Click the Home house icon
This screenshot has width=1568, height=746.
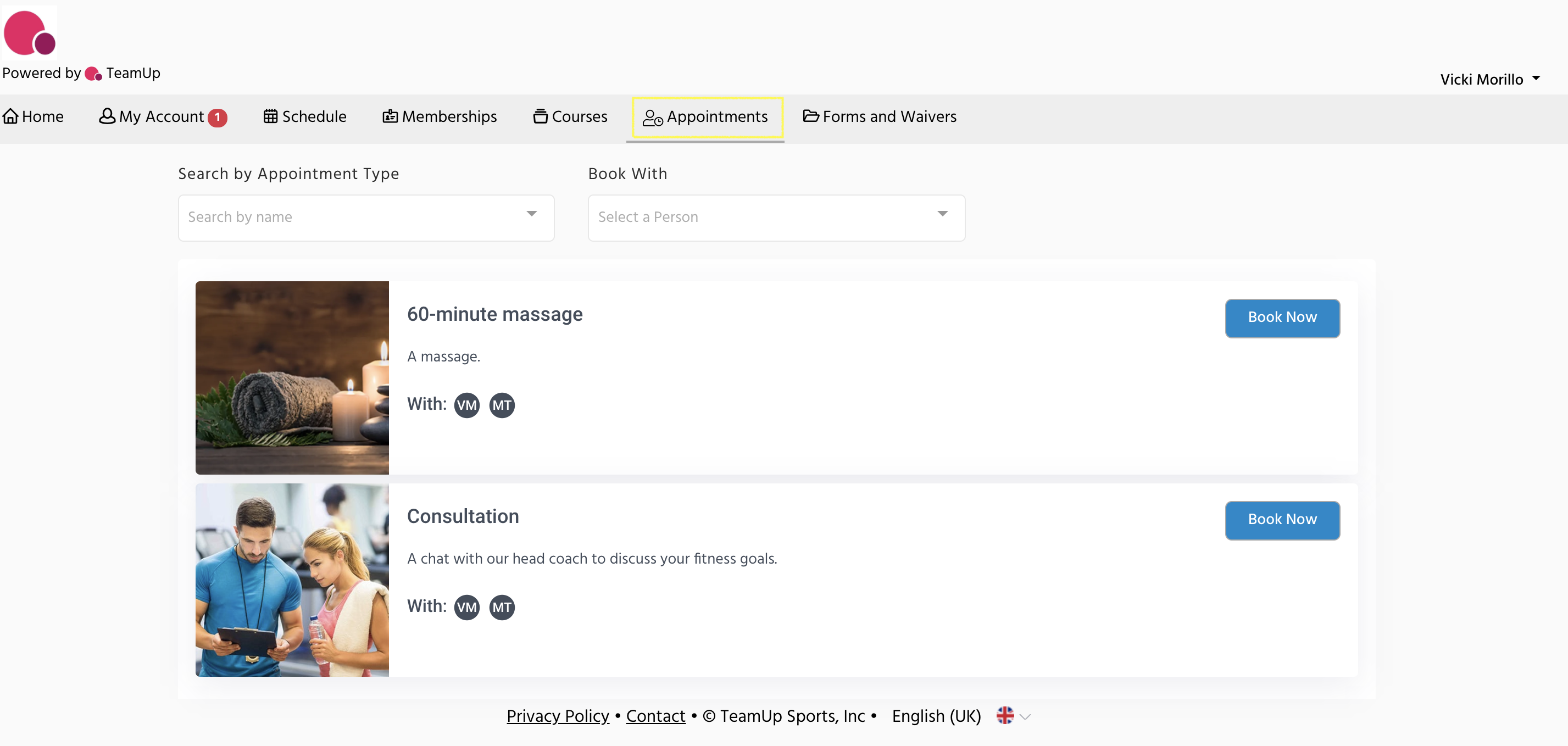[x=10, y=116]
